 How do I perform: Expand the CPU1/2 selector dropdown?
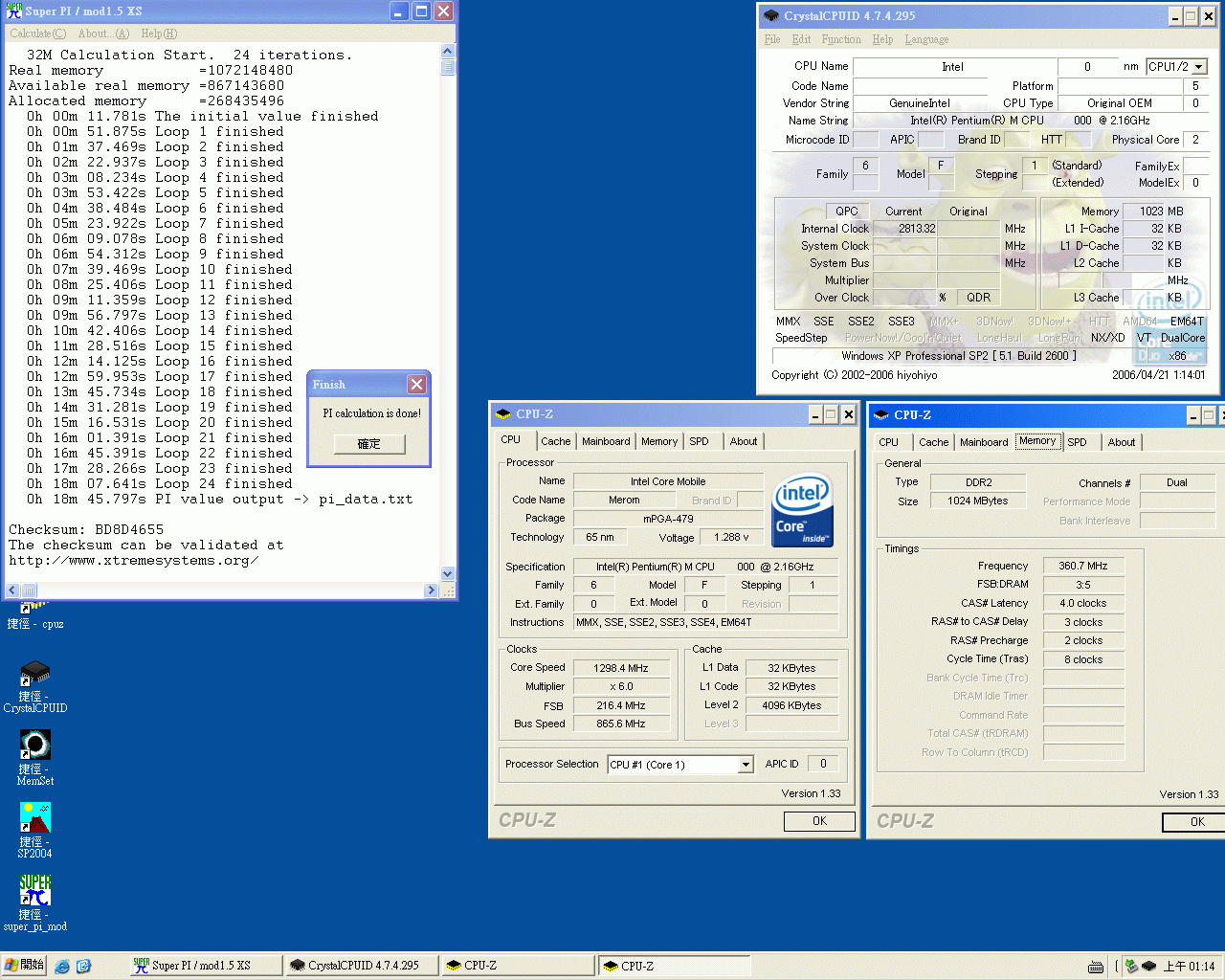click(1199, 67)
